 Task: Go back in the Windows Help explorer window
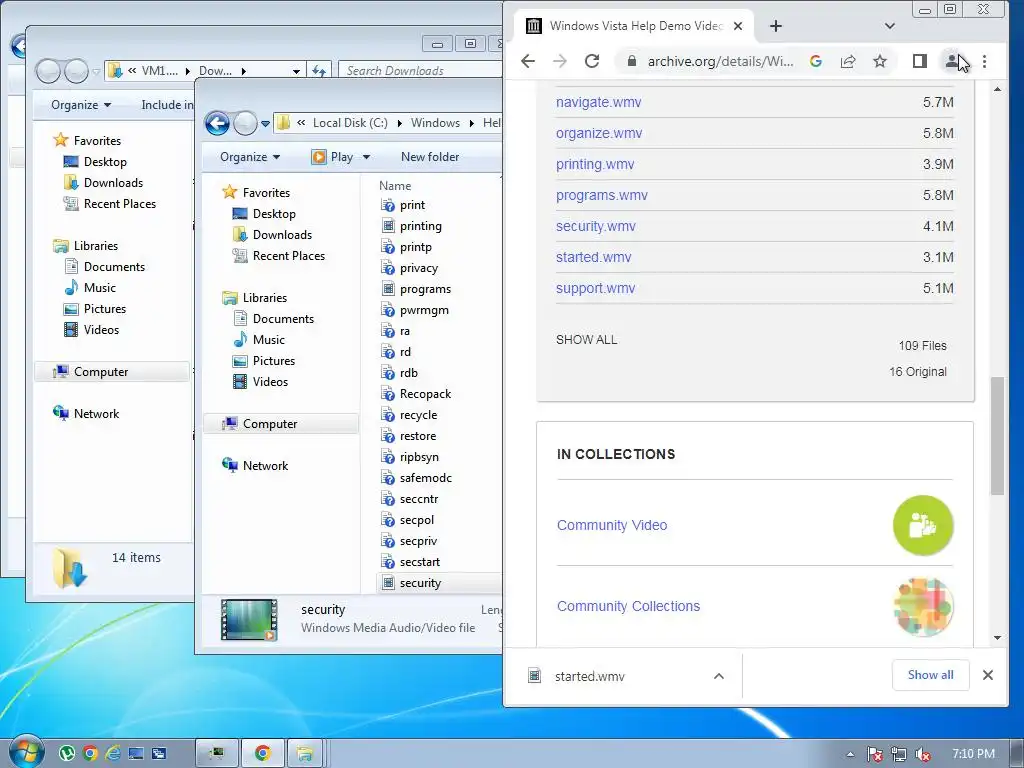(x=217, y=123)
